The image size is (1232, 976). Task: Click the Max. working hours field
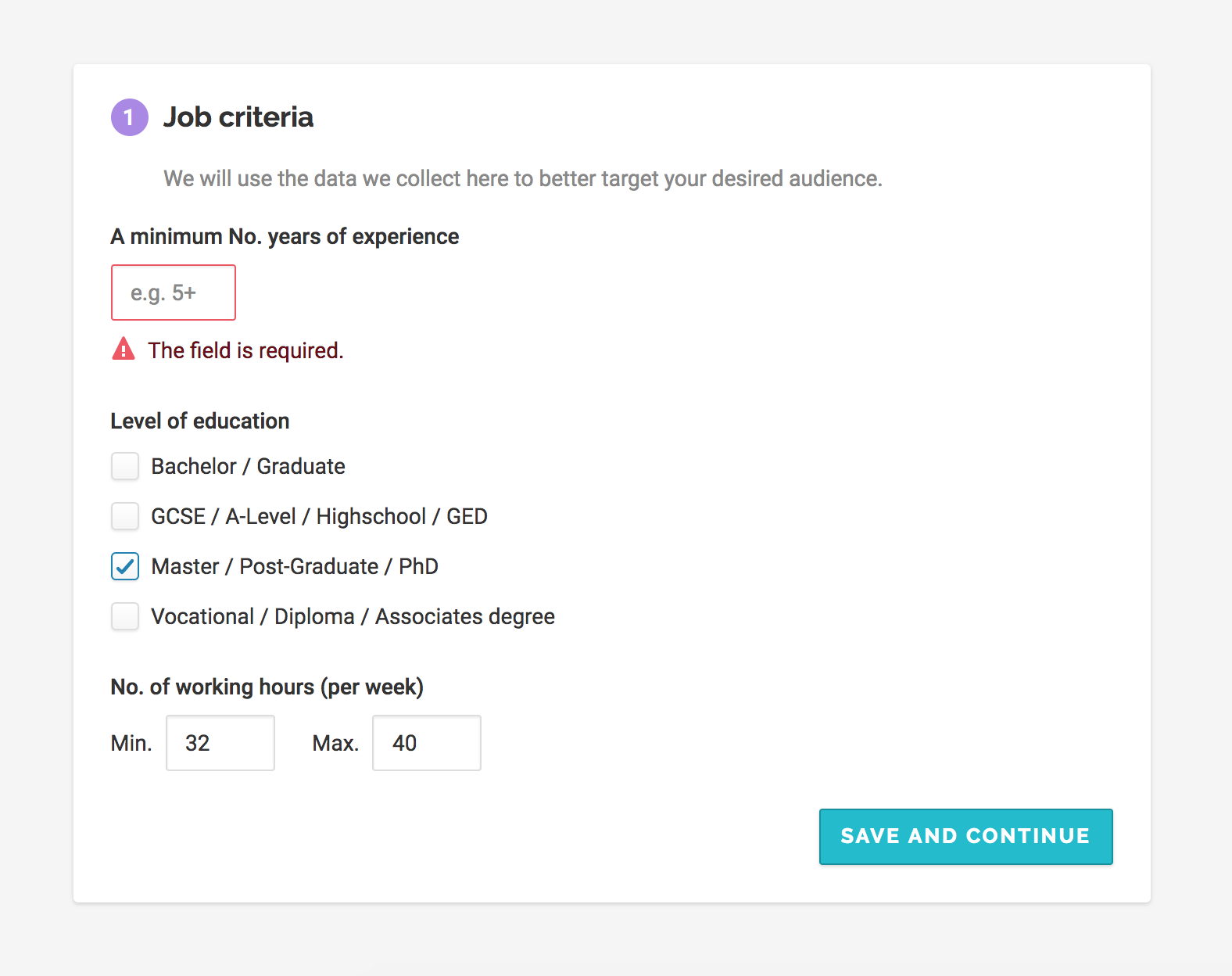tap(427, 743)
